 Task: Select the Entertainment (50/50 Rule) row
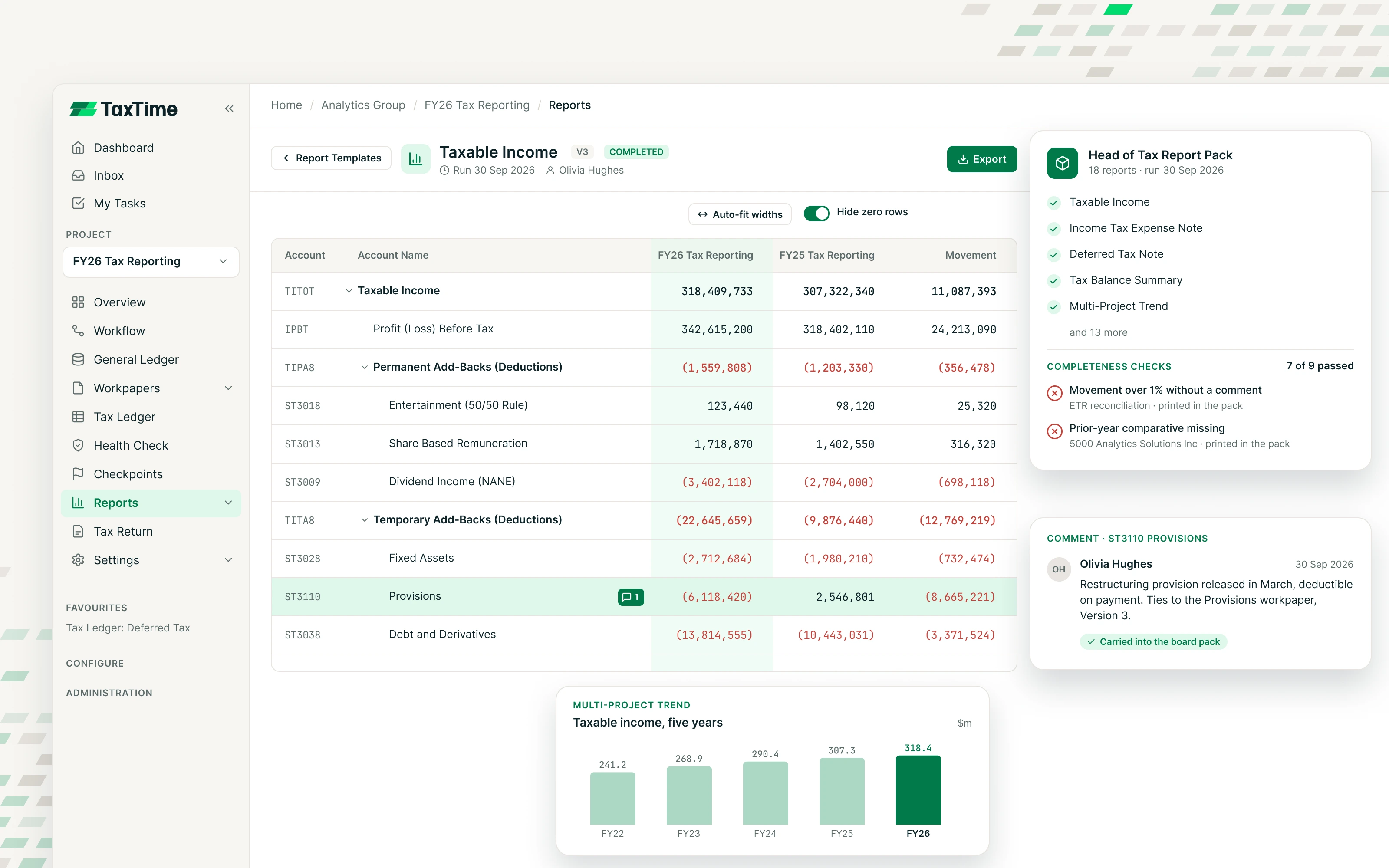point(644,406)
